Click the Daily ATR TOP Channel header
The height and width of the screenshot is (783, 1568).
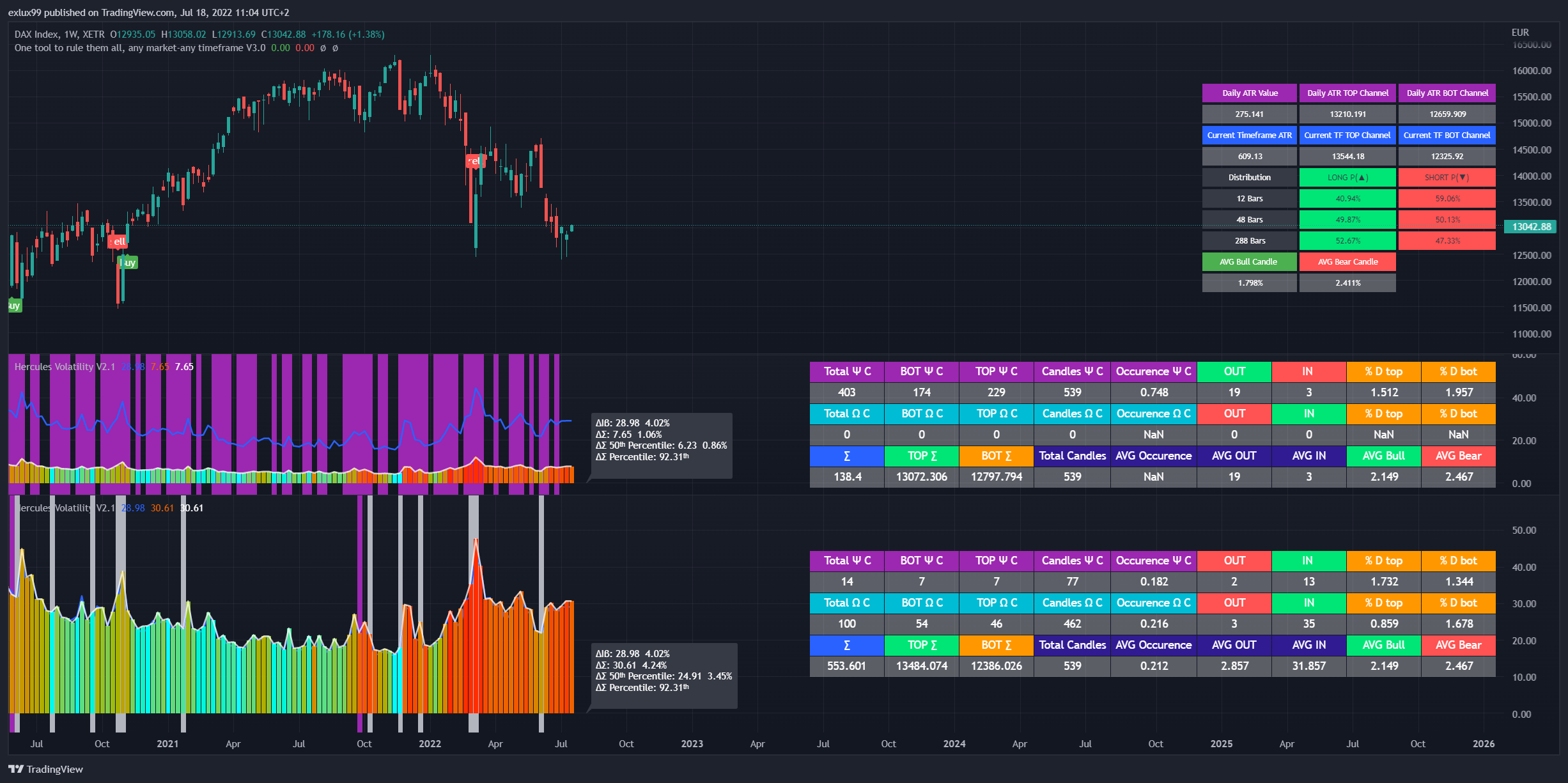1347,93
